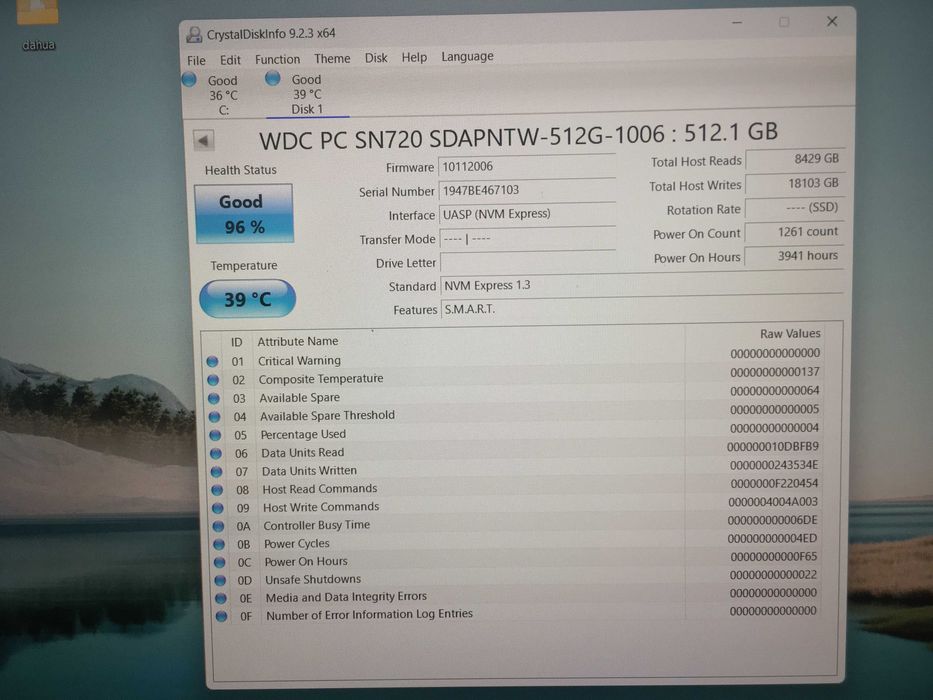The width and height of the screenshot is (933, 700).
Task: Select the Disk 1 tab
Action: coord(306,94)
